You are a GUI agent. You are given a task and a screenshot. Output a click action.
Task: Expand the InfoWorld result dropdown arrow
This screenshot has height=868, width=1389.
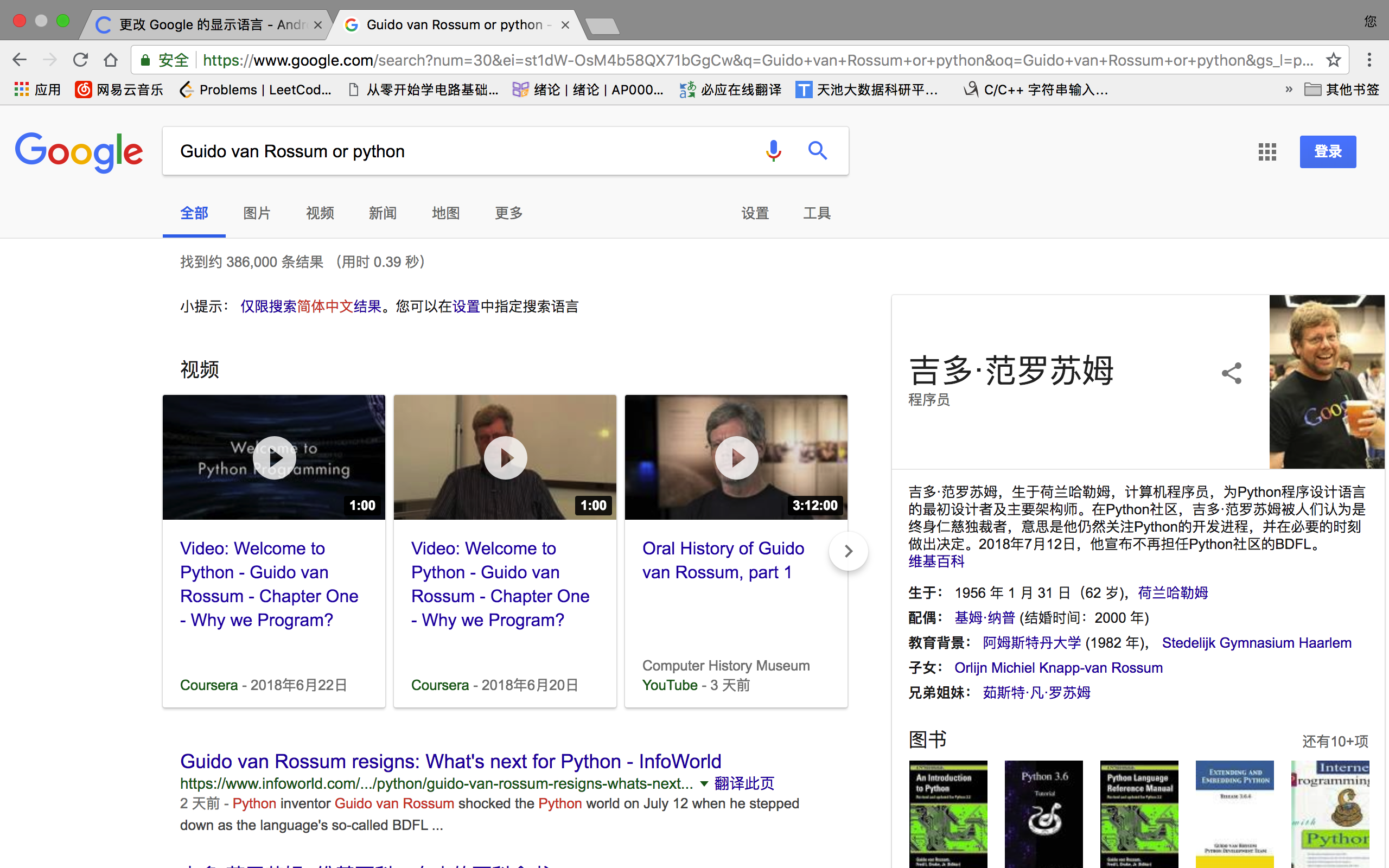(x=704, y=783)
